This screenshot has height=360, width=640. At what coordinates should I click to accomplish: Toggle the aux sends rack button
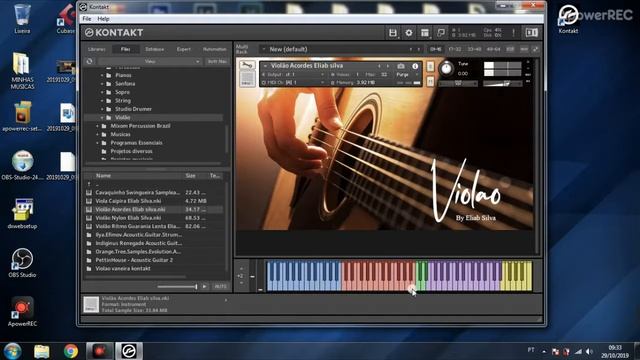click(524, 49)
